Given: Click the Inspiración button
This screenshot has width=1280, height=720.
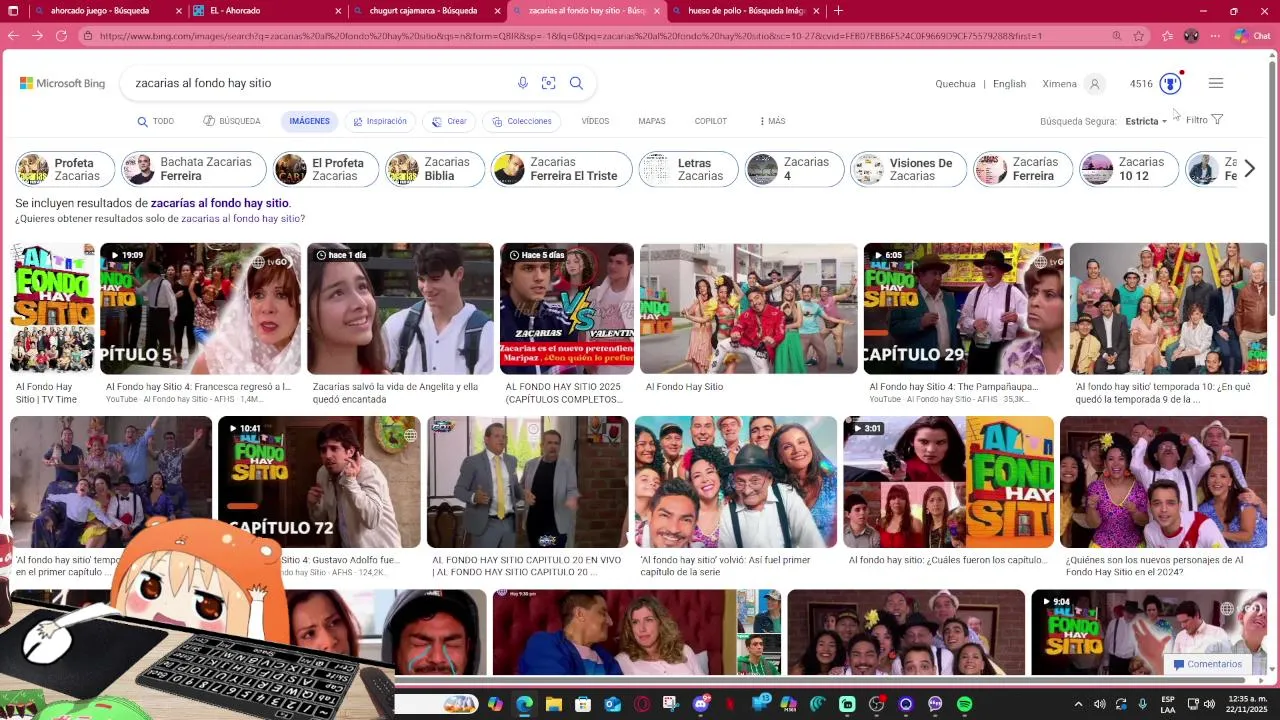Looking at the screenshot, I should [x=379, y=121].
